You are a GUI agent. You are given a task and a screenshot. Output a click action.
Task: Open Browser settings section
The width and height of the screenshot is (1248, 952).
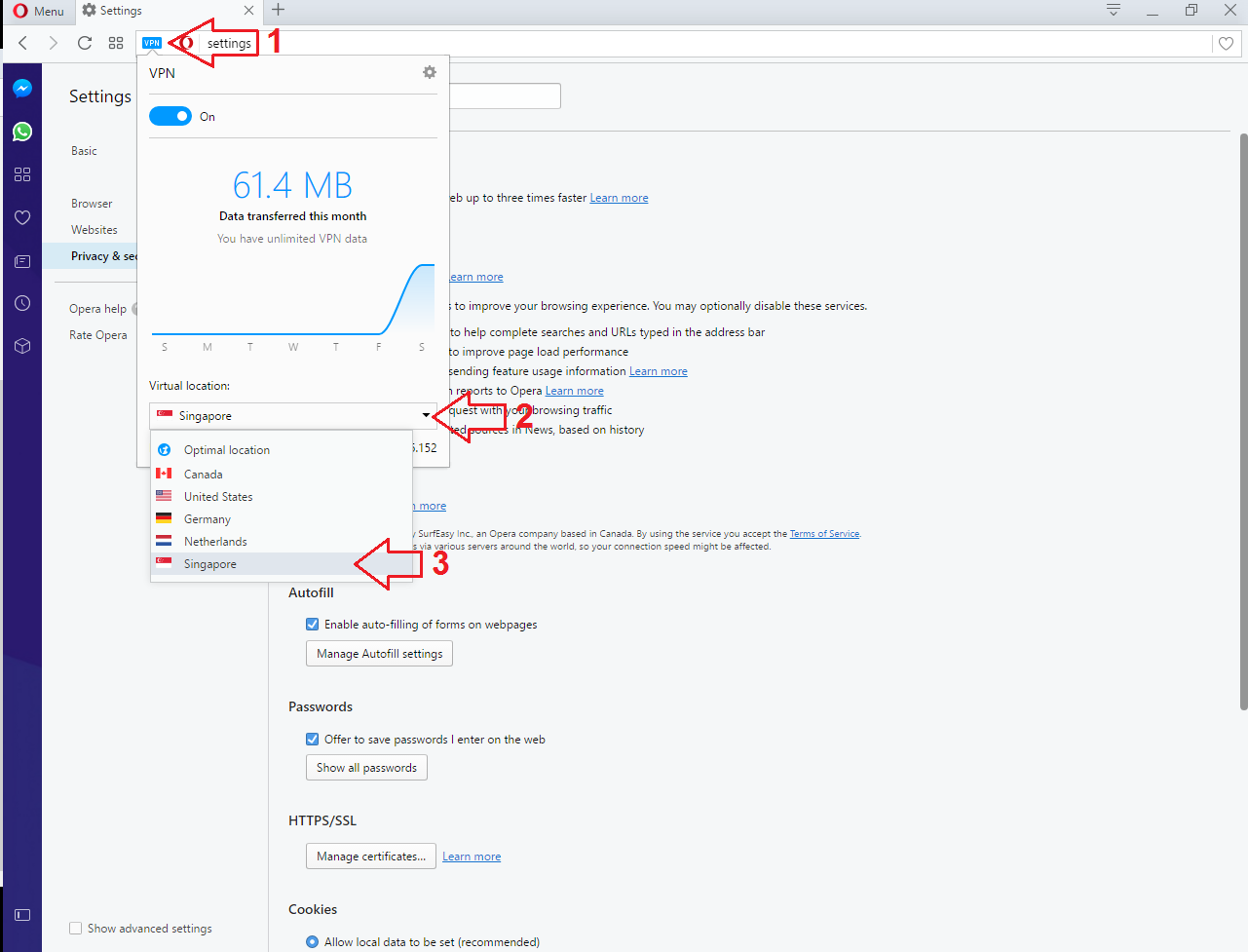[92, 204]
